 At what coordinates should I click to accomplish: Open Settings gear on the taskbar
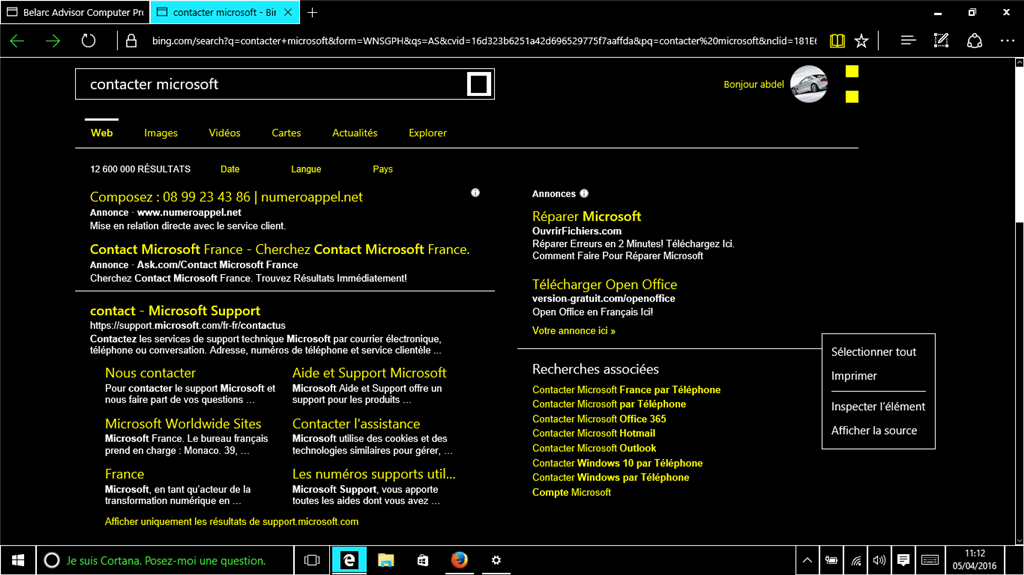tap(496, 560)
